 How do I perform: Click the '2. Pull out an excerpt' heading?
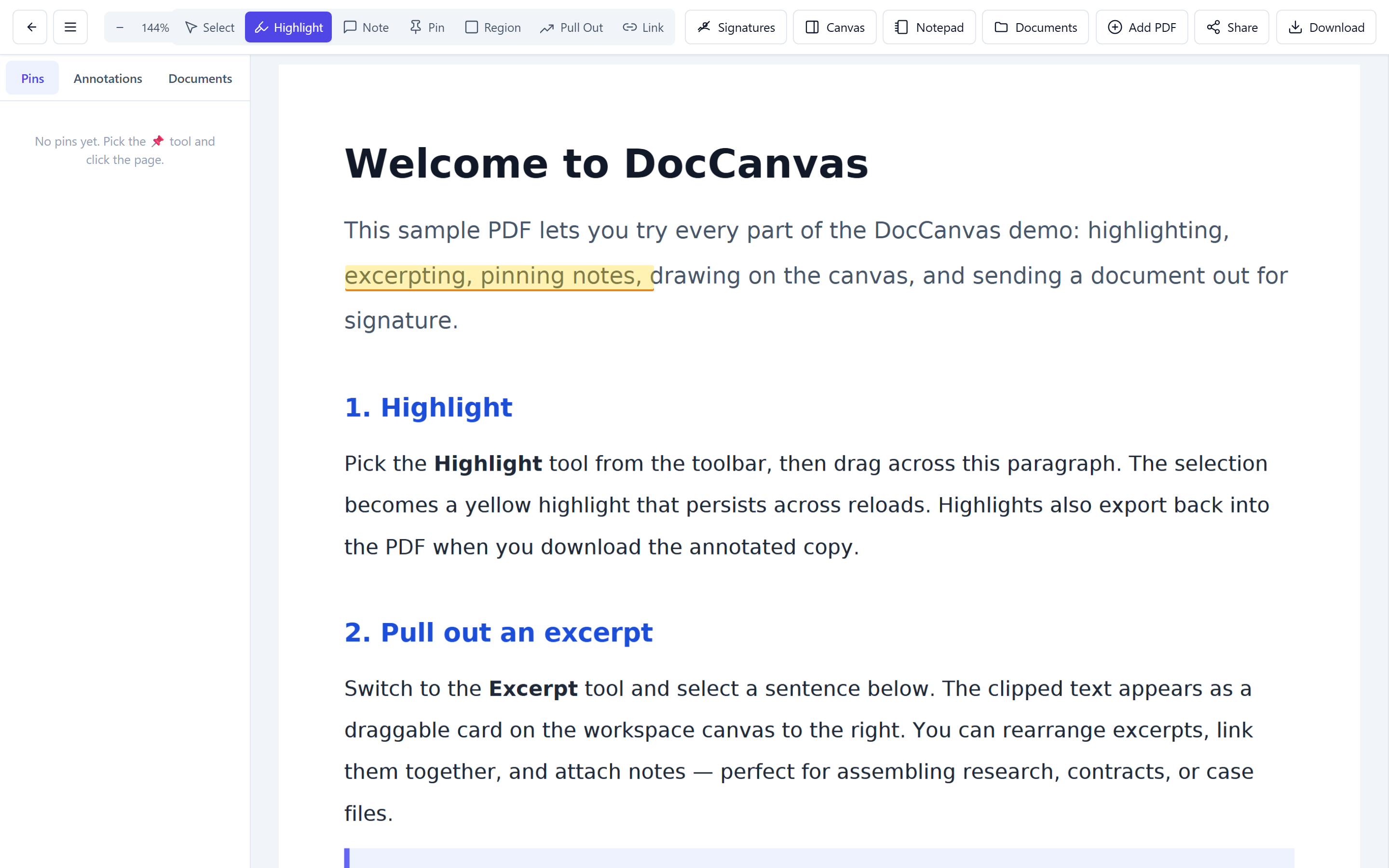(498, 633)
